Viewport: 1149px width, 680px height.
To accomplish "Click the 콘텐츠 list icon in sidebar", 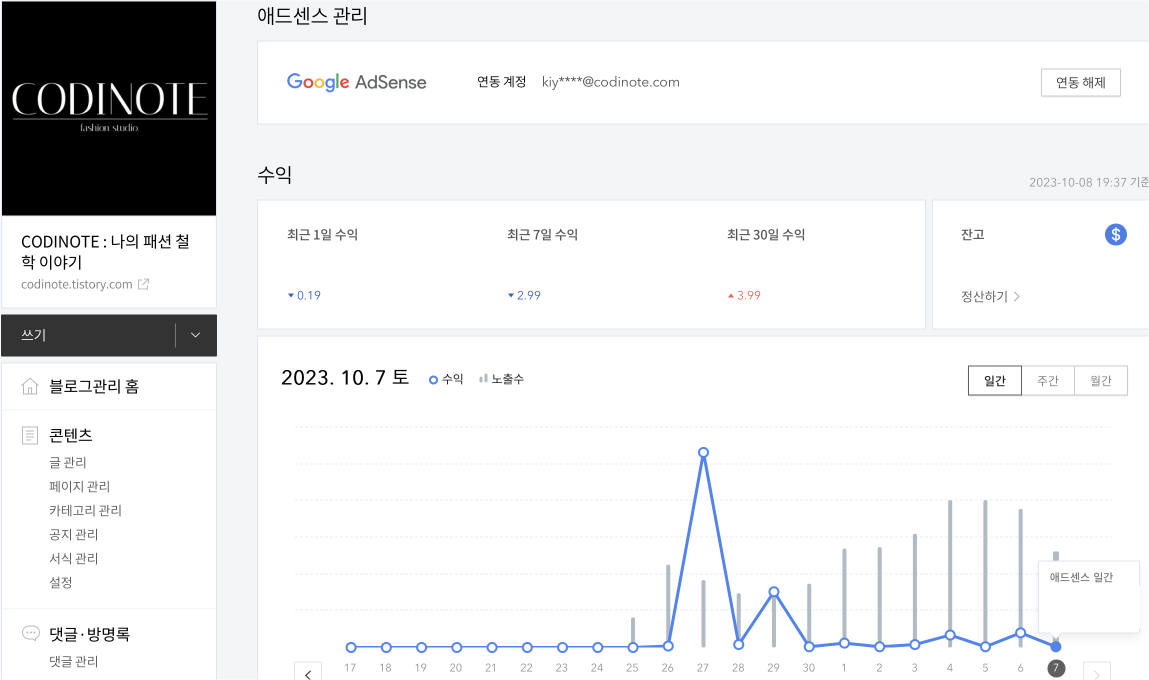I will (x=31, y=434).
